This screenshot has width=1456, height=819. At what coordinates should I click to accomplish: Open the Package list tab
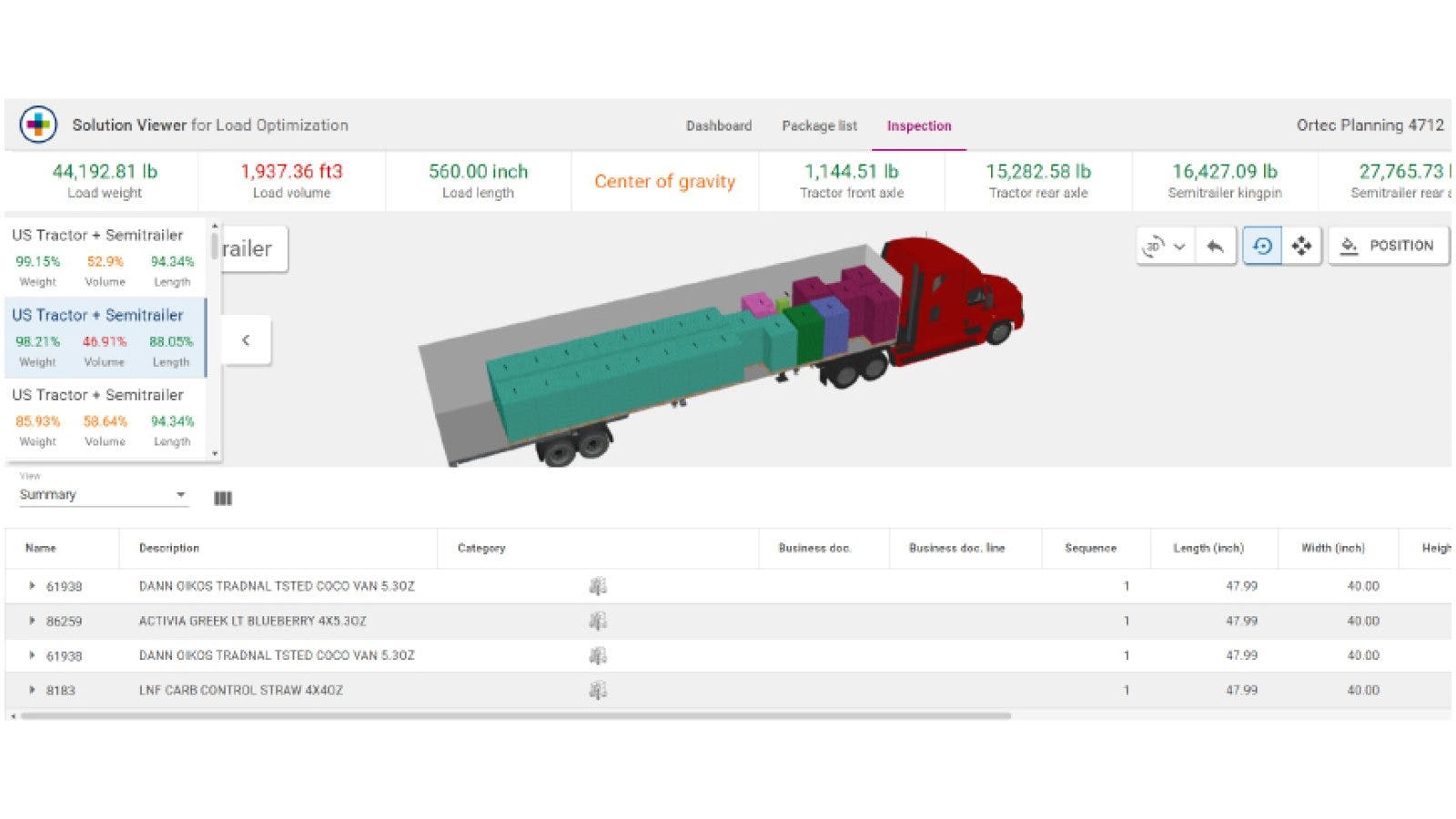point(819,126)
